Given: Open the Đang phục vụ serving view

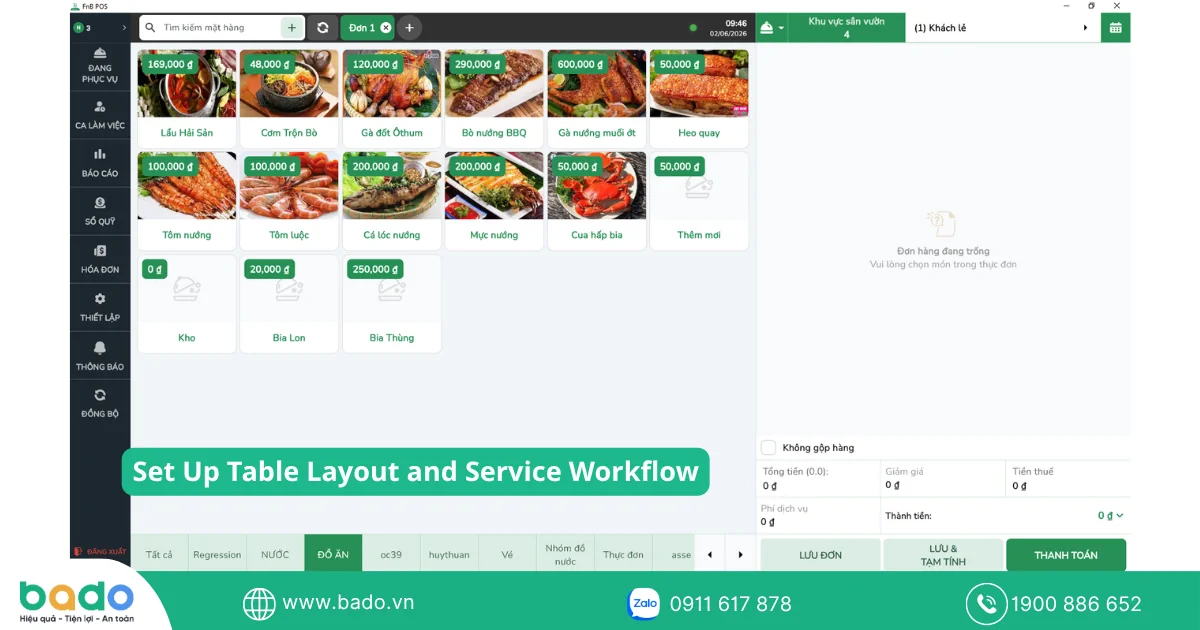Looking at the screenshot, I should pos(99,64).
